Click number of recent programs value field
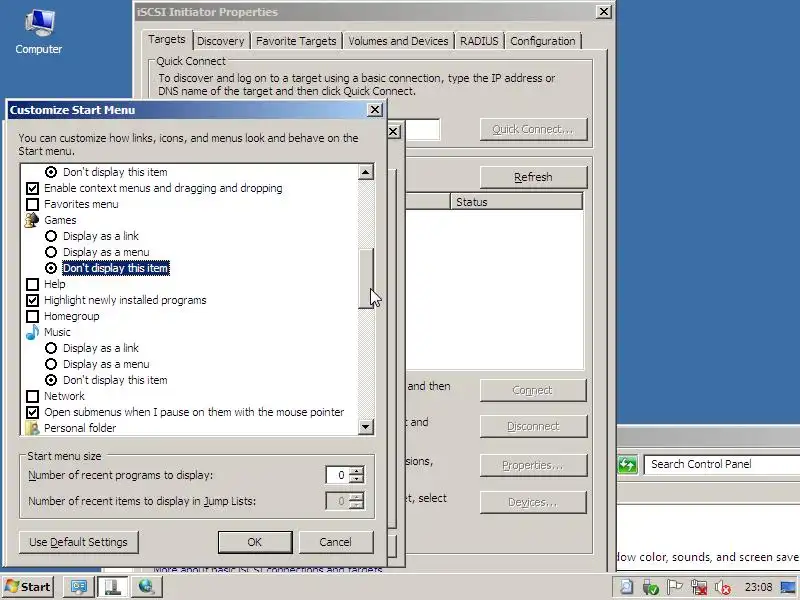The image size is (800, 600). (338, 475)
